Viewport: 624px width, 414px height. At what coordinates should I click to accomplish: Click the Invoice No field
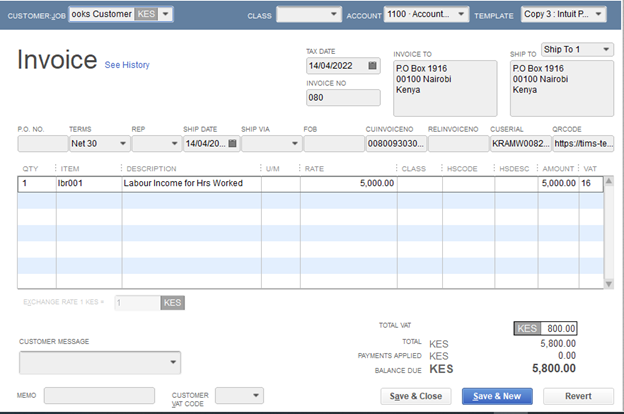(x=343, y=98)
